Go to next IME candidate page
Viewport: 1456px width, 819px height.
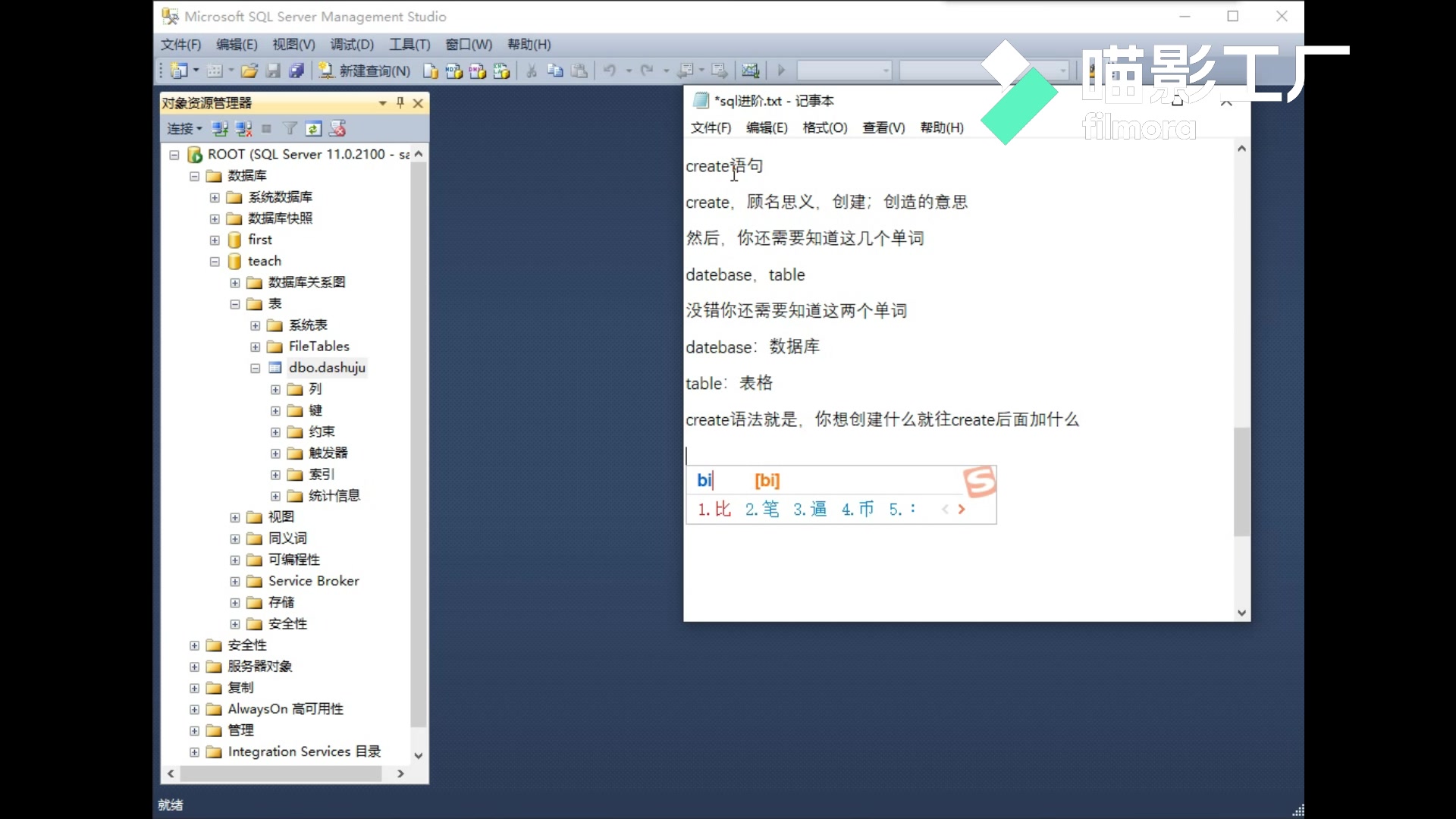962,510
